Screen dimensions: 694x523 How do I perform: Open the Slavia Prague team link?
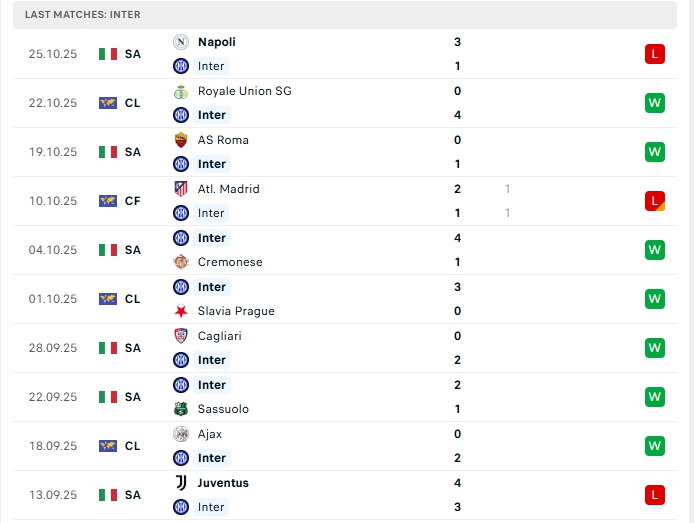coord(236,311)
